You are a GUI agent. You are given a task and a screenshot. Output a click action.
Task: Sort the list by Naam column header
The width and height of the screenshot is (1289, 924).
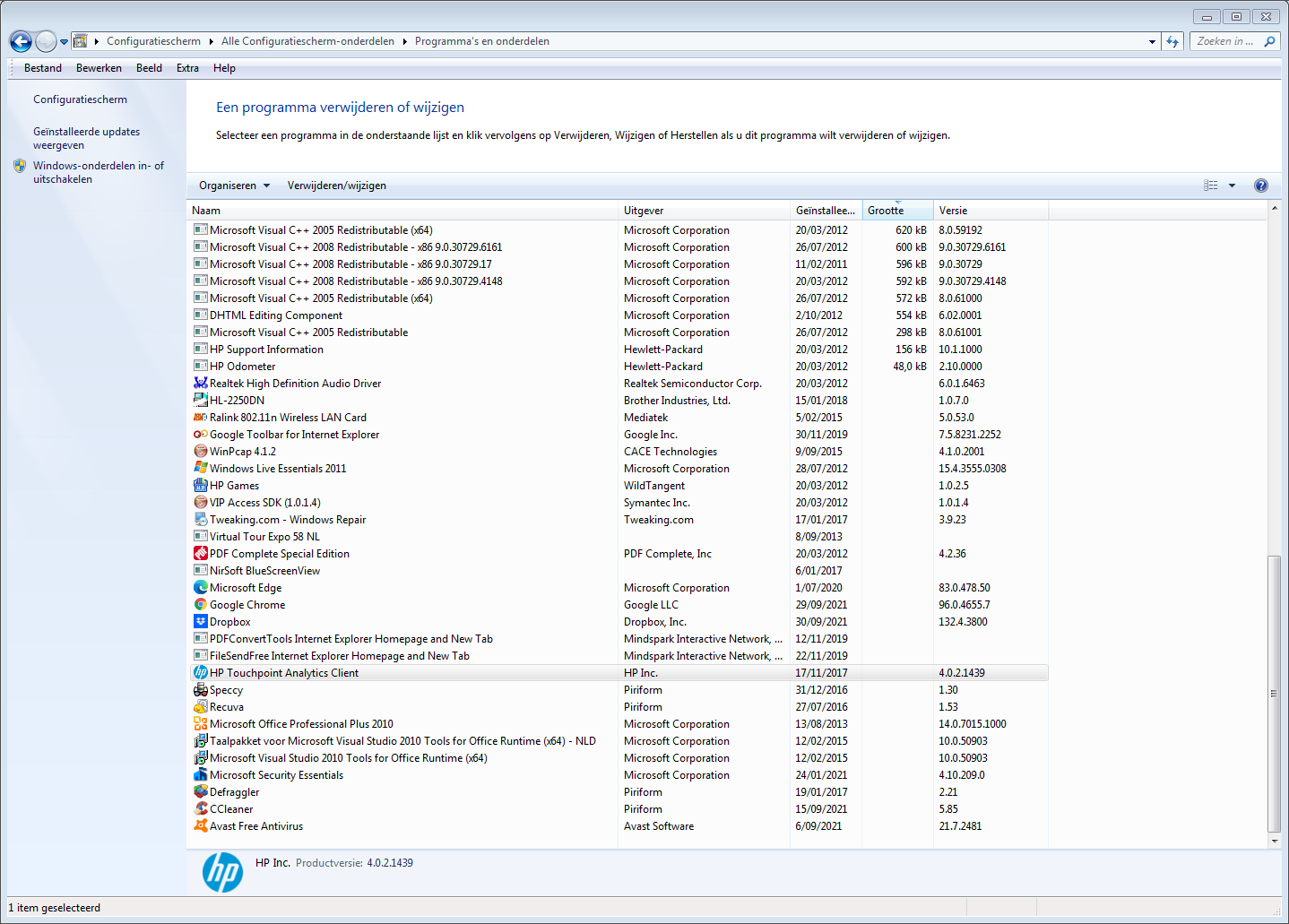[402, 211]
